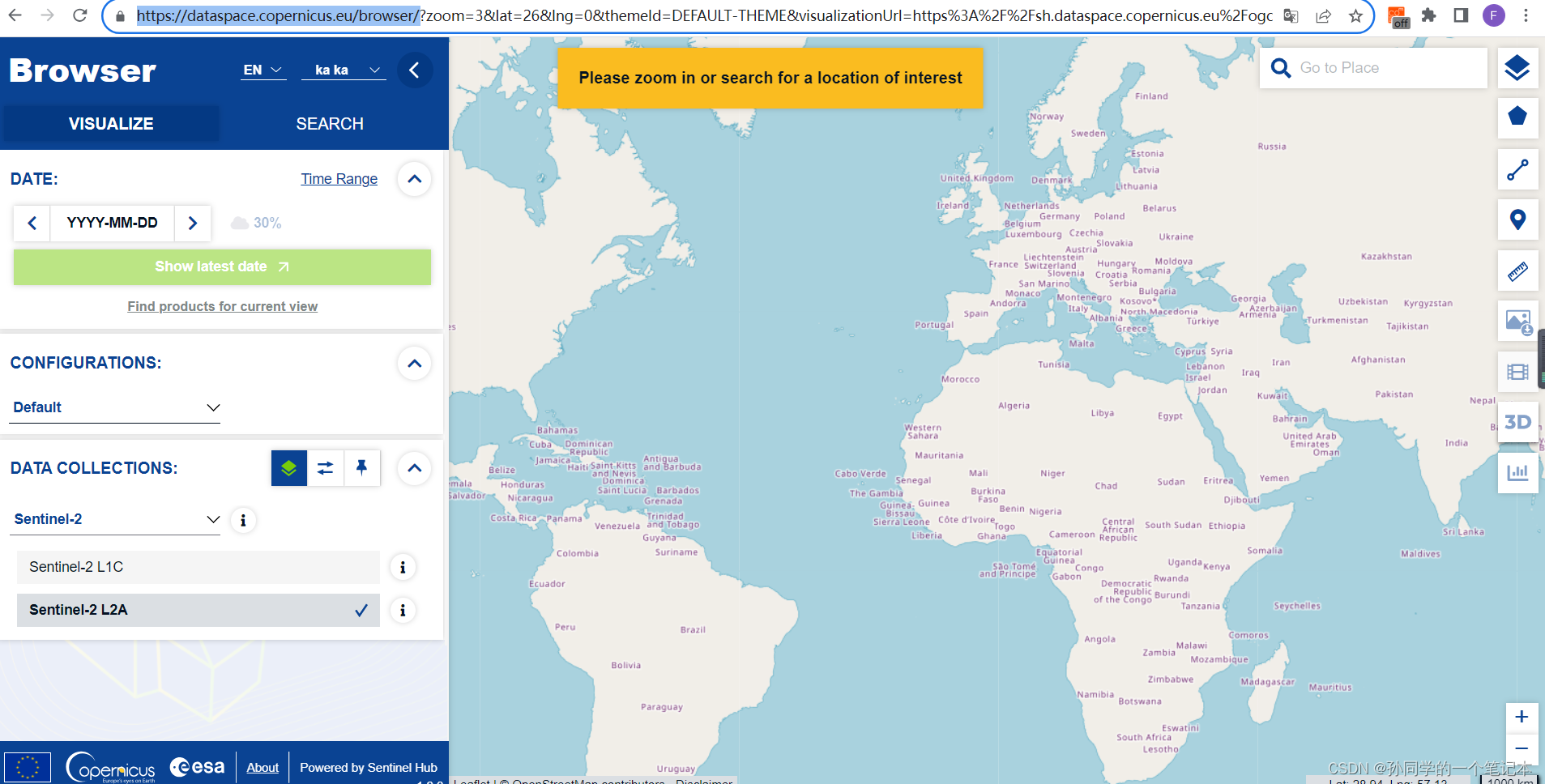
Task: Open the layers panel icon on the map
Action: 1517,68
